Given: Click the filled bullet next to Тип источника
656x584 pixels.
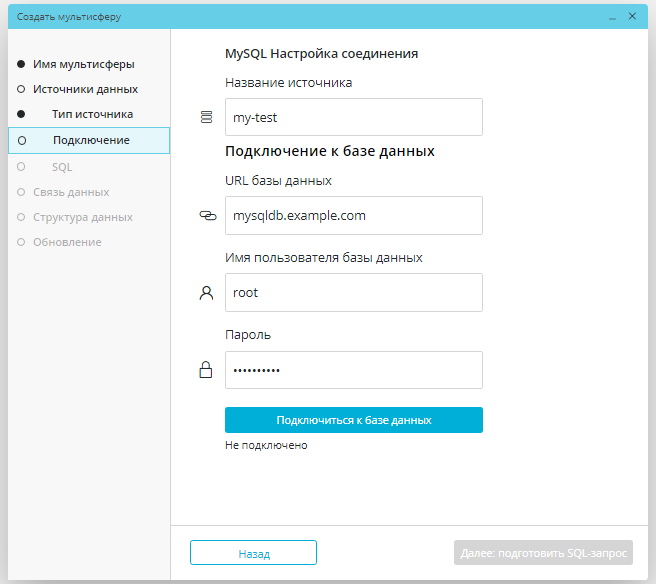Looking at the screenshot, I should [21, 114].
